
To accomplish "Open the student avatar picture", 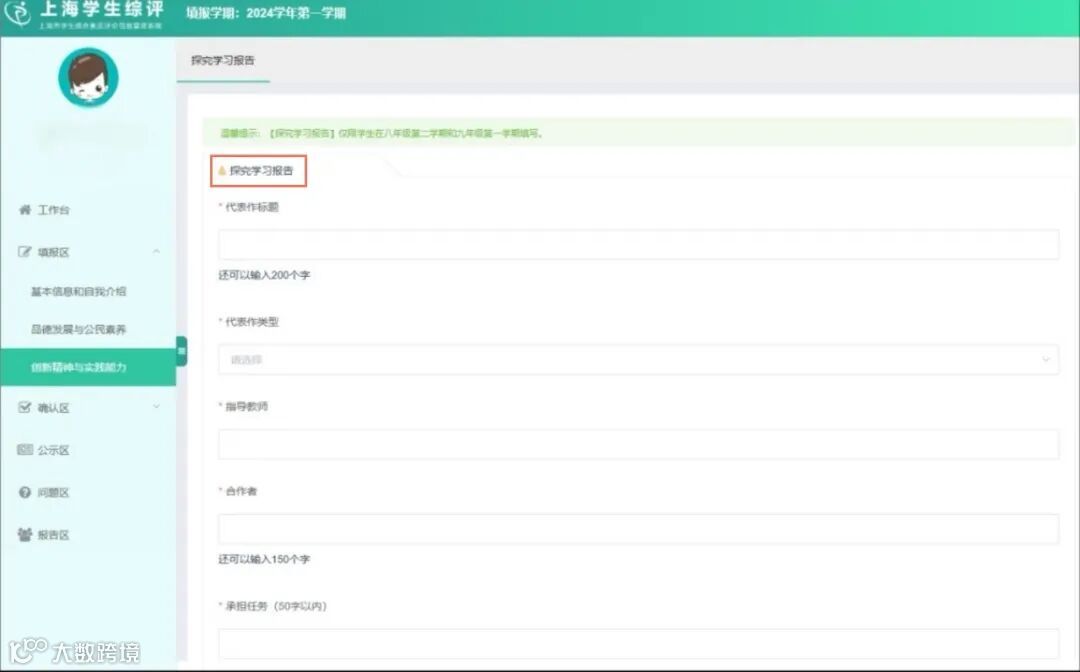I will [x=88, y=77].
